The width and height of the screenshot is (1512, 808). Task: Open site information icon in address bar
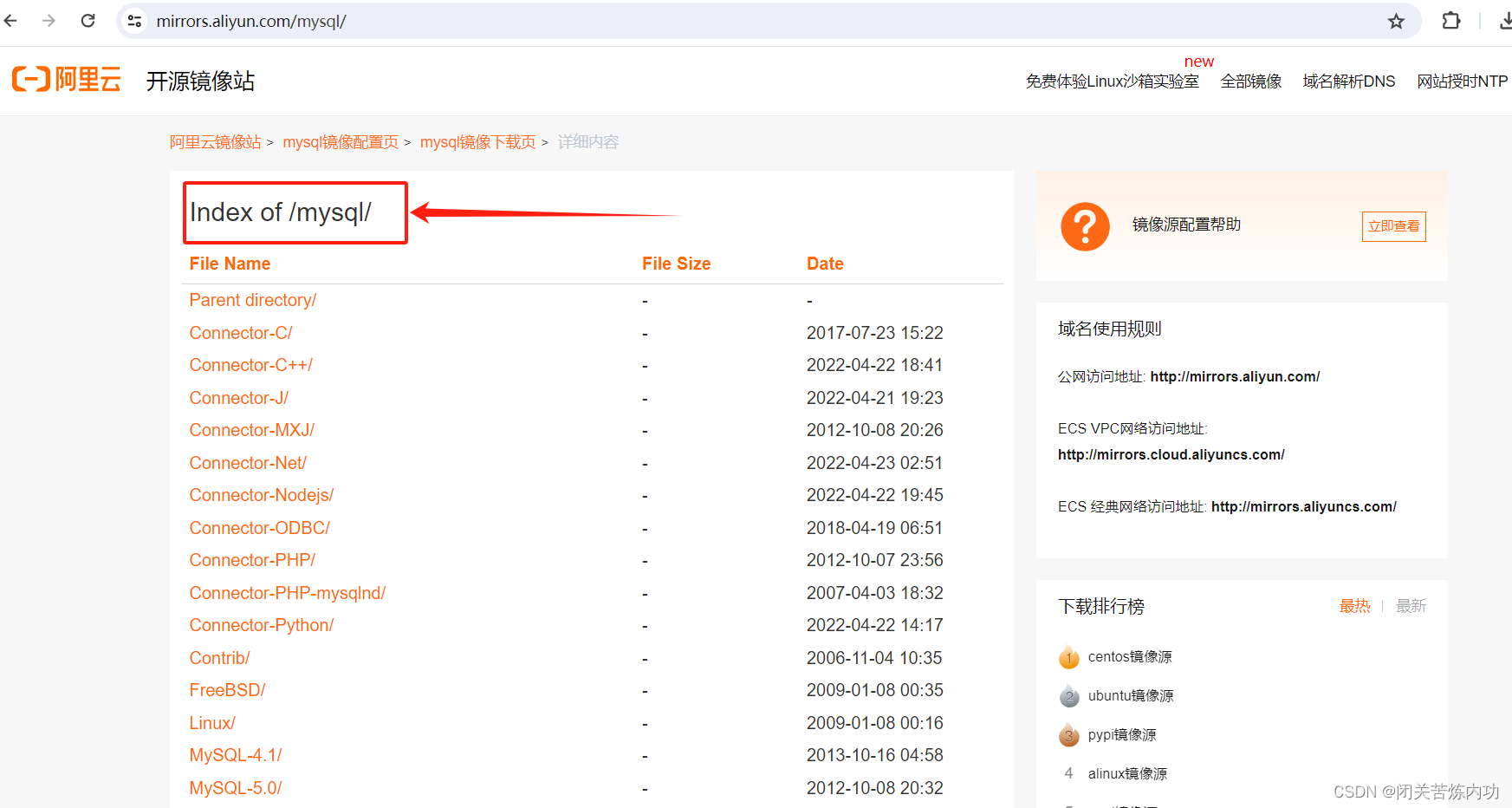[134, 21]
